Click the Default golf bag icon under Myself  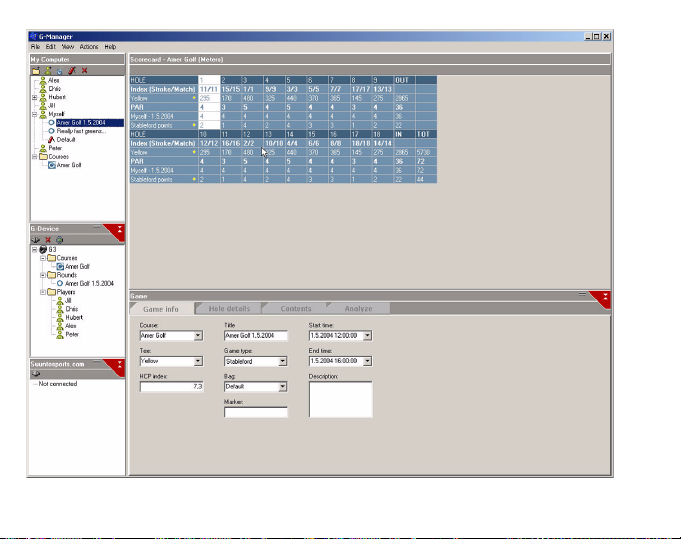[51, 139]
